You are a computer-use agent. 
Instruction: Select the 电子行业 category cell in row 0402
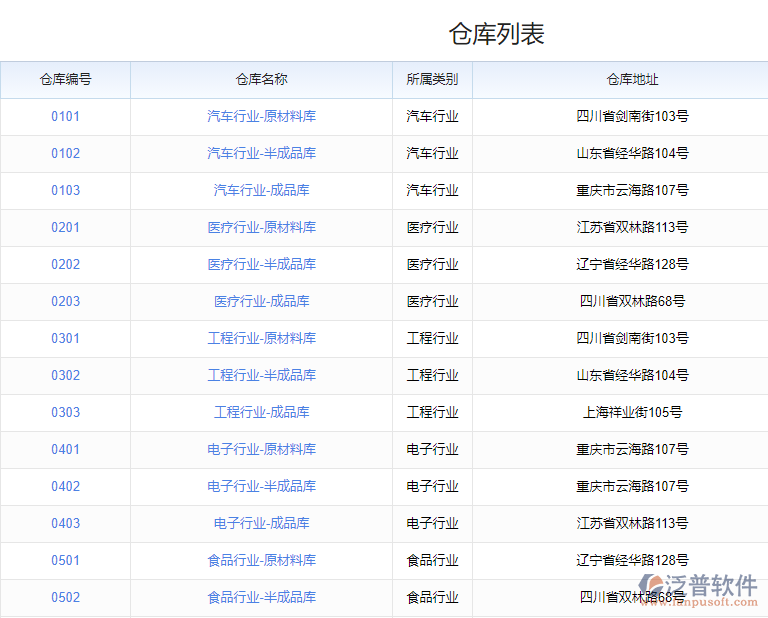(x=432, y=486)
